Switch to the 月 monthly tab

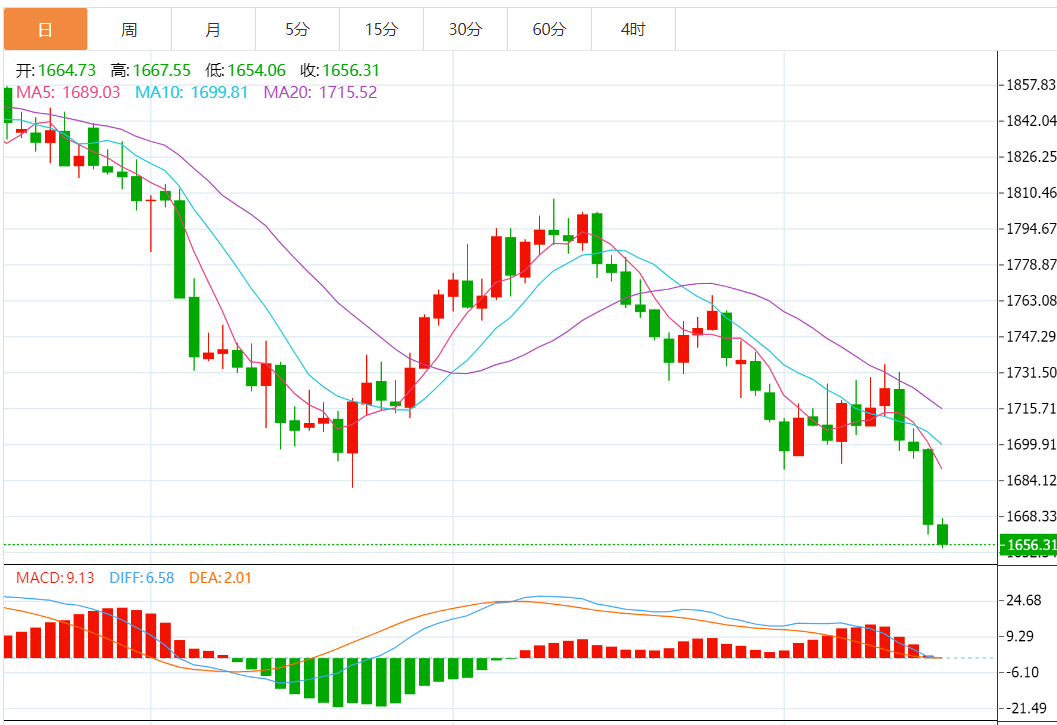pos(213,29)
